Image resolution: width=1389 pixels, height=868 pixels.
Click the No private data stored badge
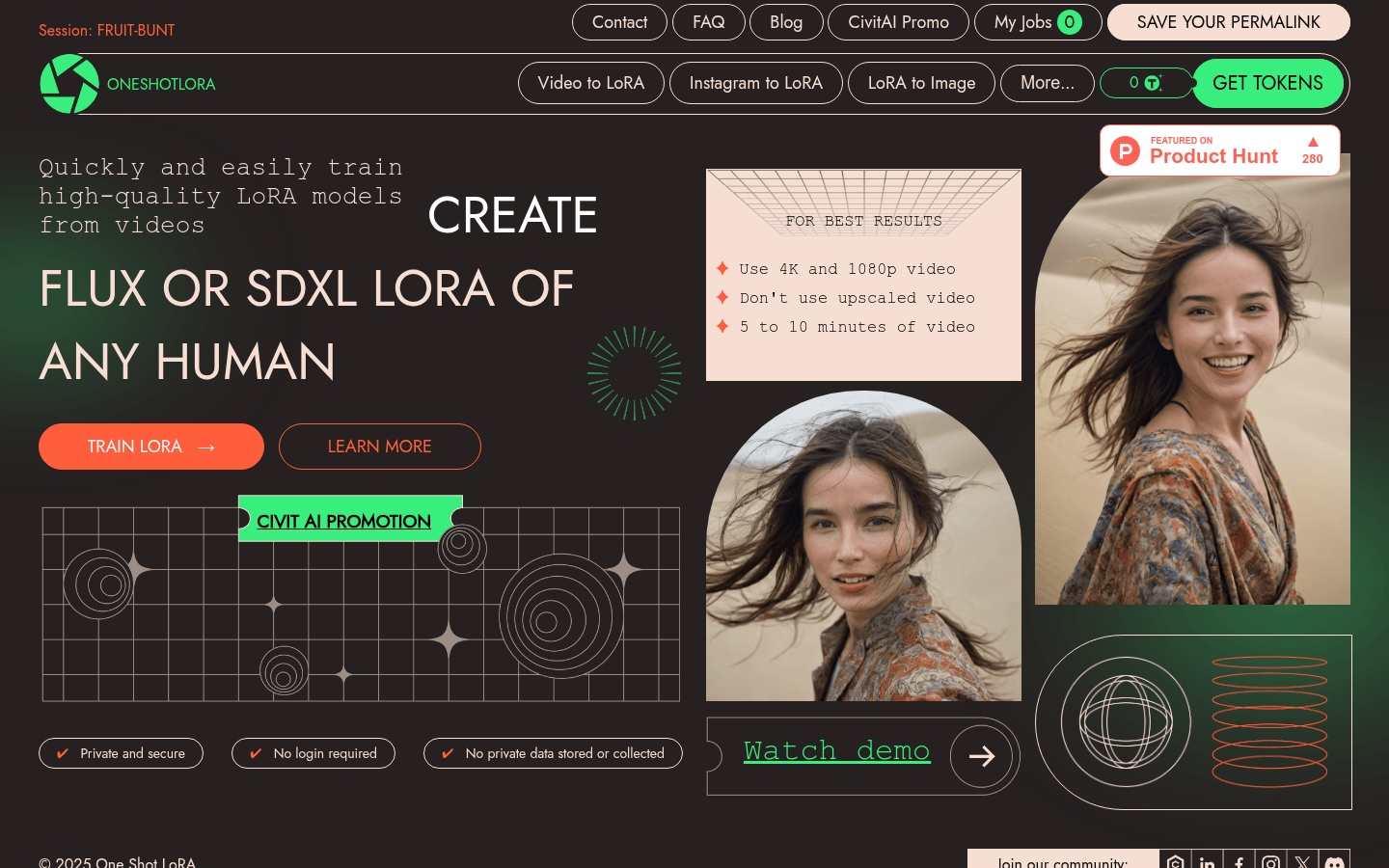click(x=553, y=753)
